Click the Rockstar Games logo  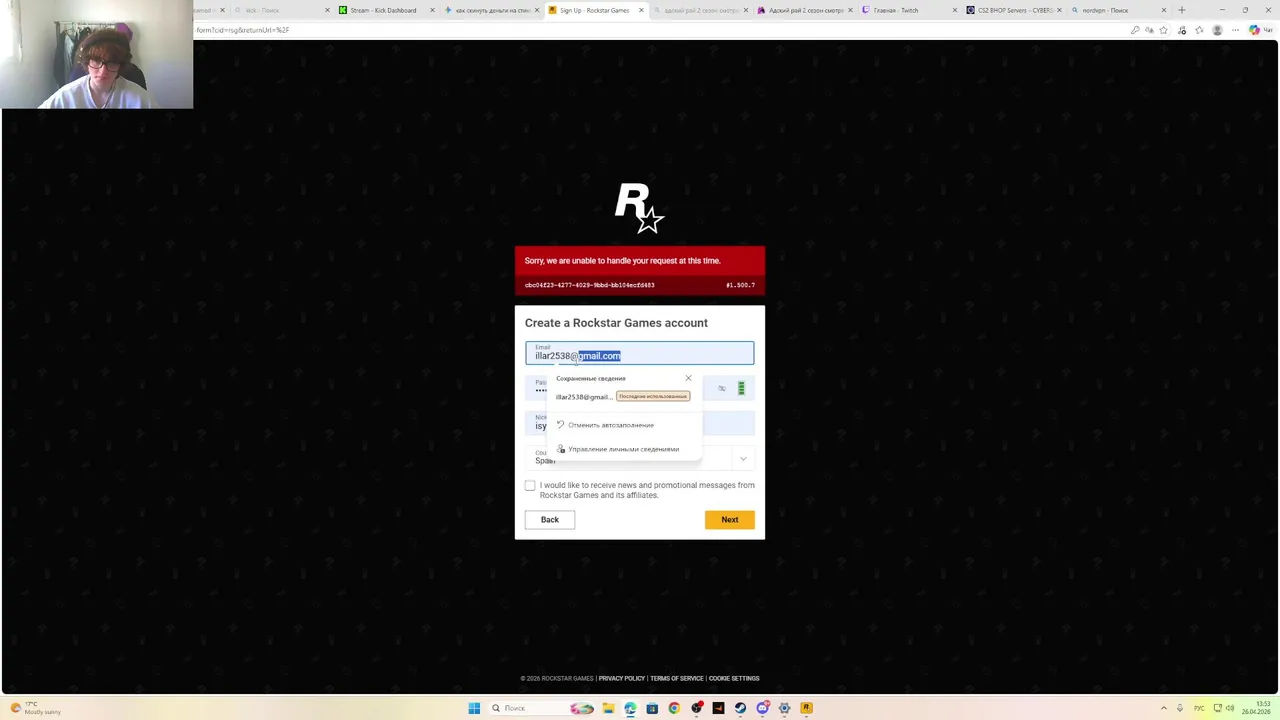(x=639, y=208)
